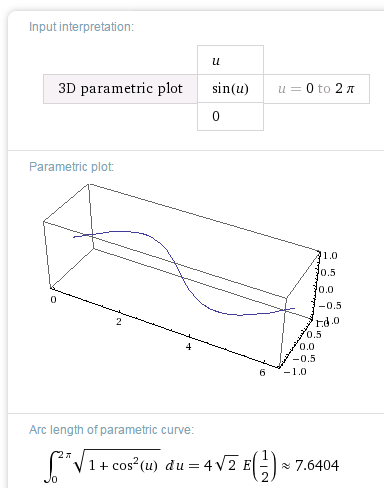This screenshot has width=384, height=488.
Task: Click the '4' tick label on x-axis
Action: coord(189,347)
